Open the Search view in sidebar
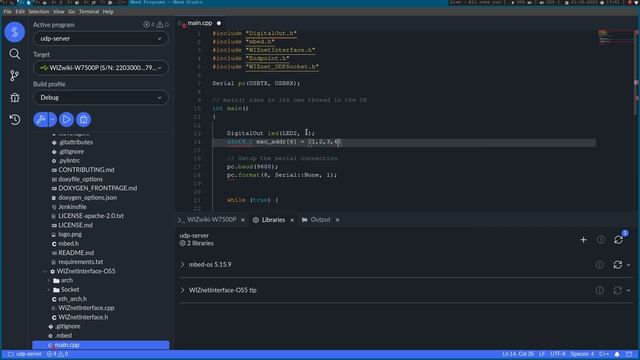This screenshot has height=360, width=640. pyautogui.click(x=15, y=54)
